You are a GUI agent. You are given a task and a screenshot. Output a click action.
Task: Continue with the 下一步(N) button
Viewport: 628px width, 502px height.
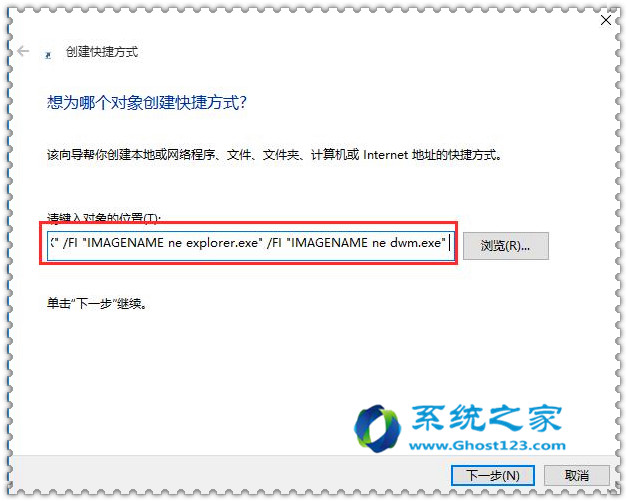click(493, 476)
